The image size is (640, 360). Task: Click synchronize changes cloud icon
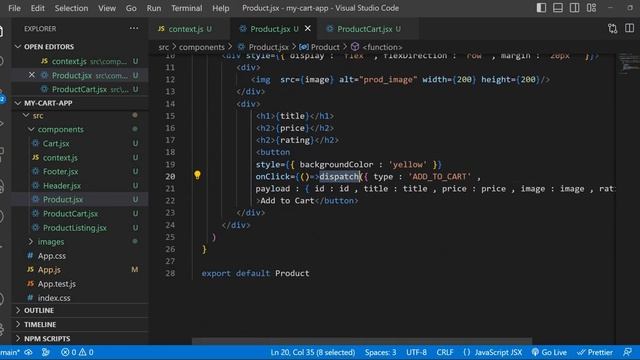point(29,352)
